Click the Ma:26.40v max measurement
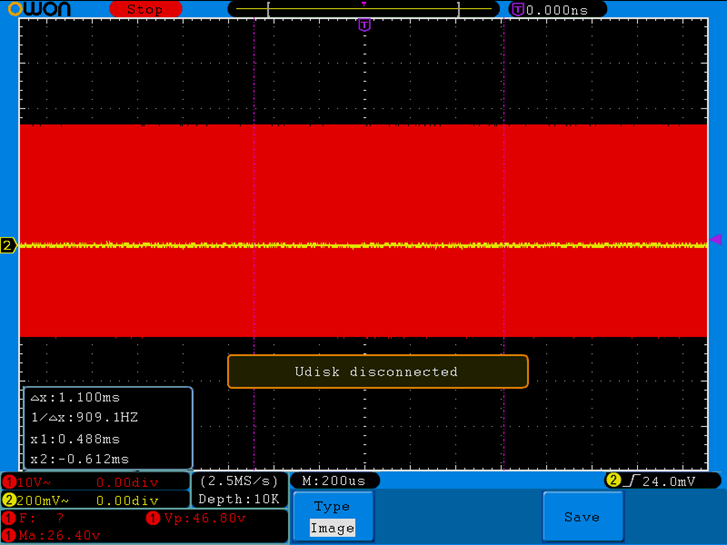This screenshot has width=727, height=545. (59, 536)
